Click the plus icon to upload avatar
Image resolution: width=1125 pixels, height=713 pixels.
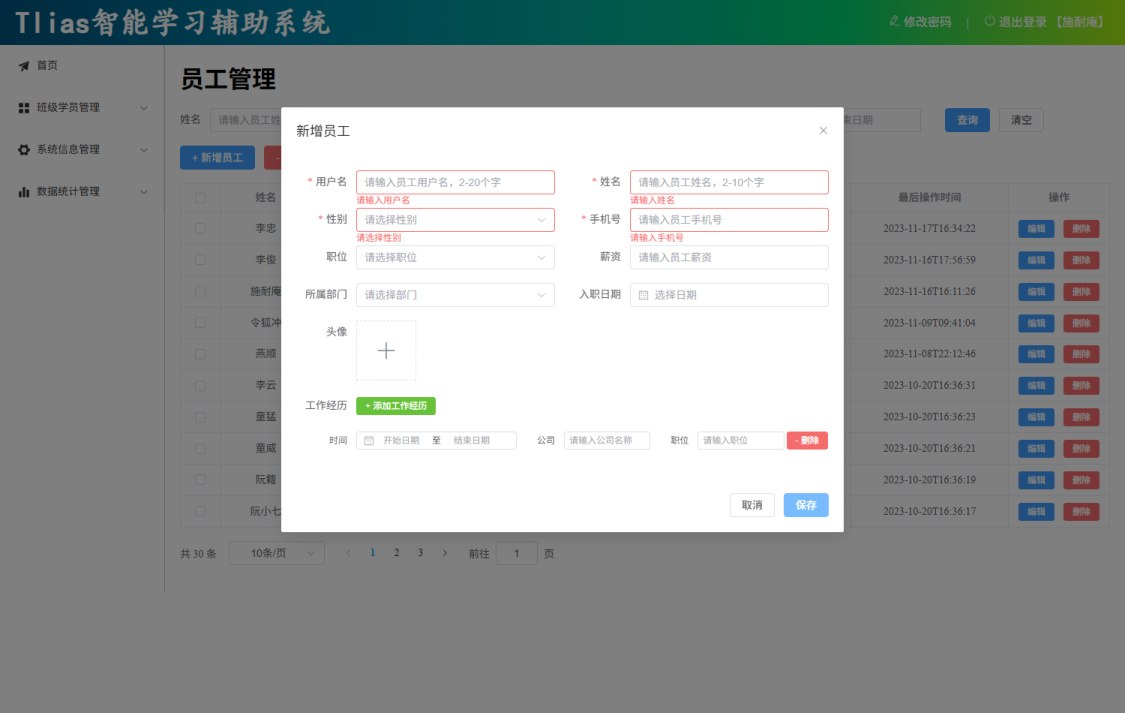pos(386,350)
